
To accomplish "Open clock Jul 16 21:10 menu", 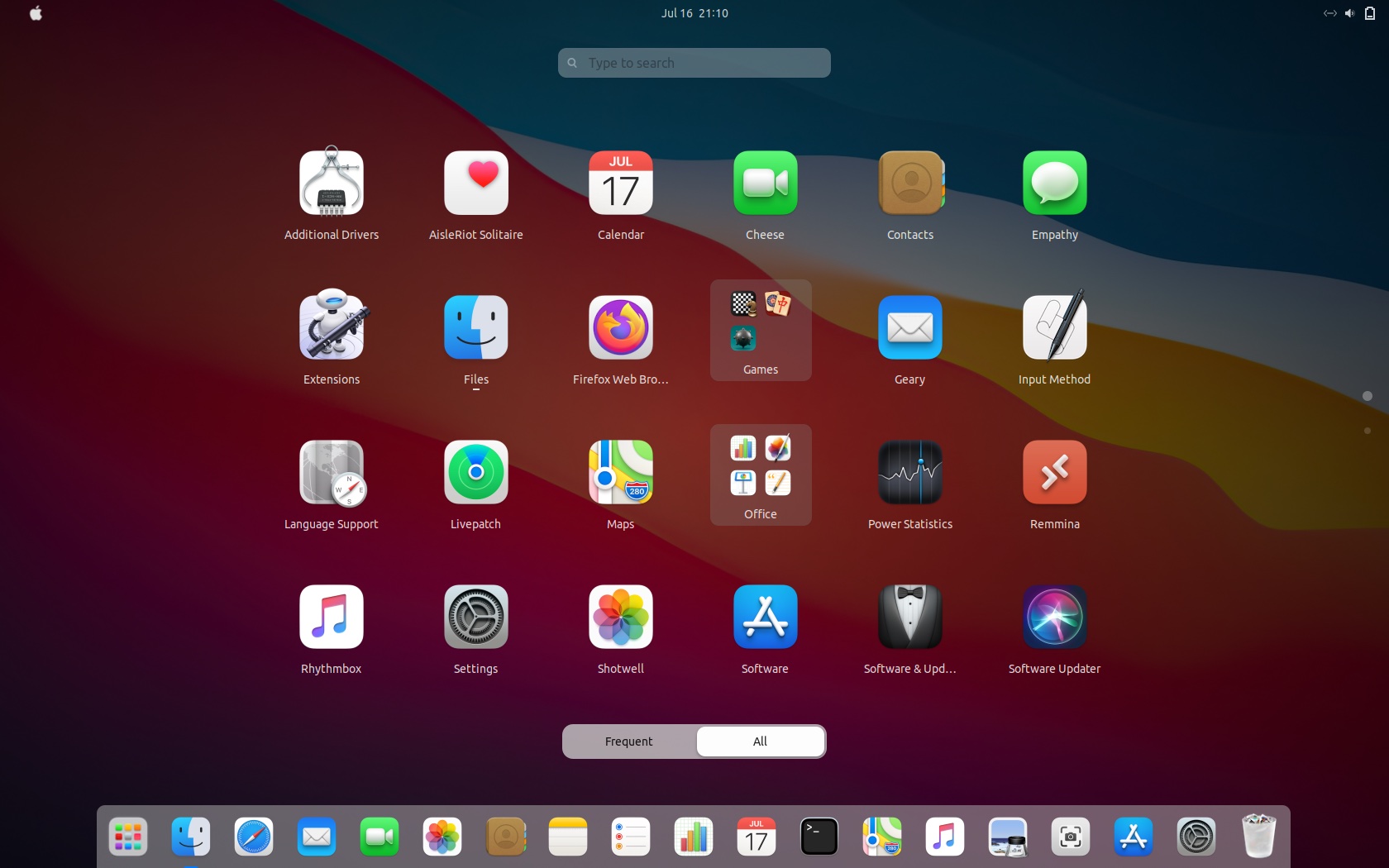I will tap(694, 13).
